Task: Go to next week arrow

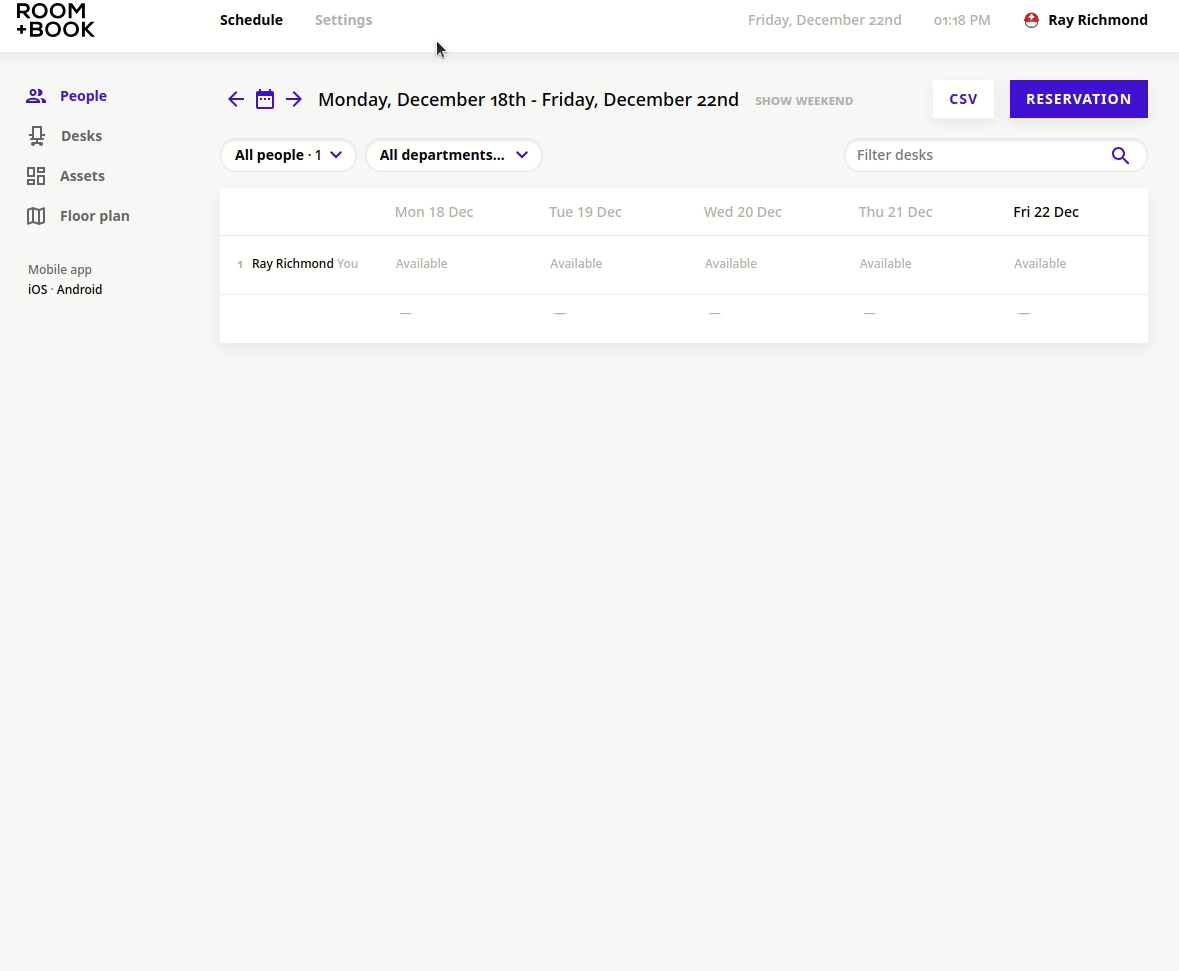Action: (294, 99)
